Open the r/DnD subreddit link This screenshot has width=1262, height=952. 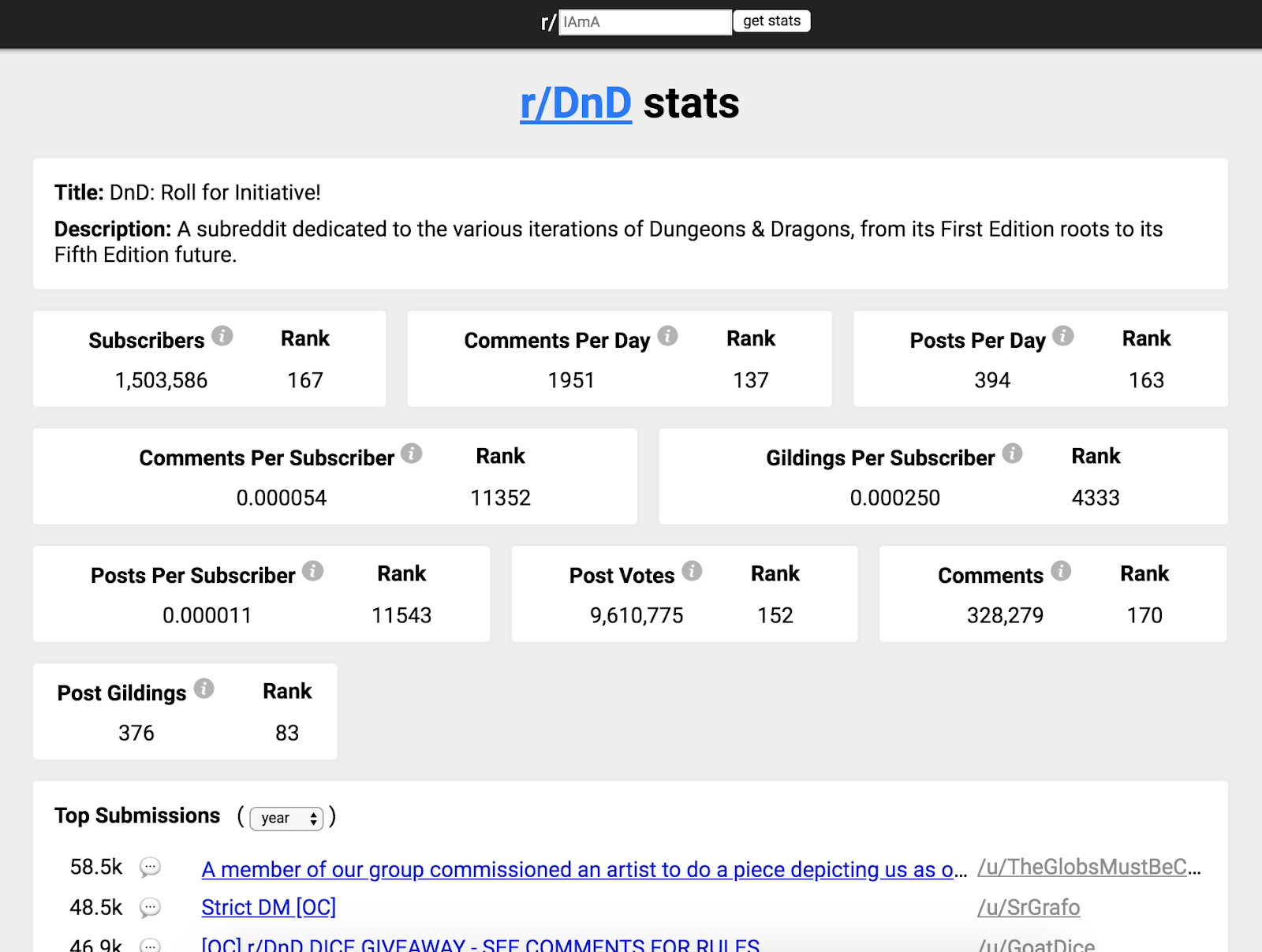tap(576, 103)
